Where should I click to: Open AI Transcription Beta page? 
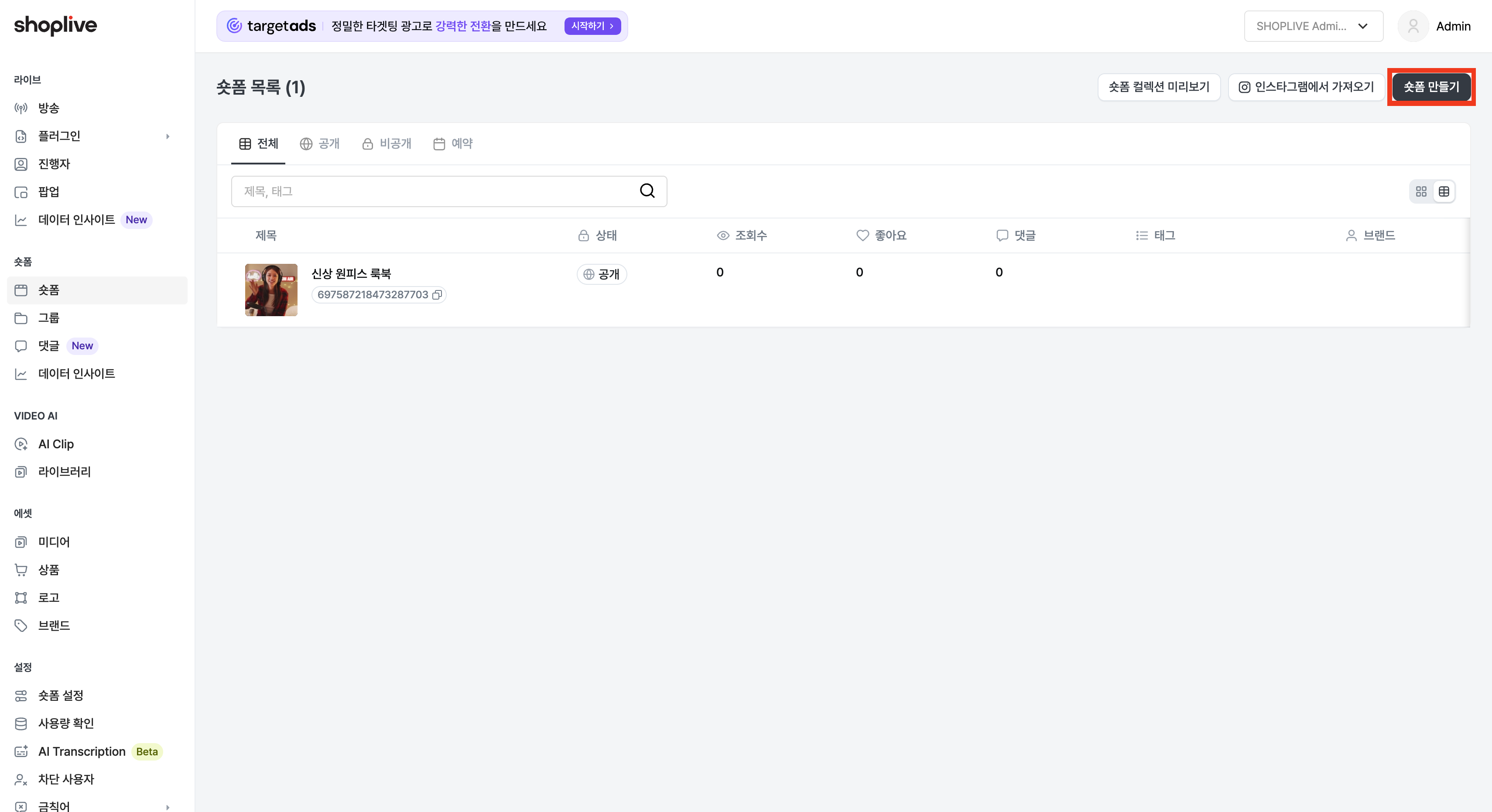97,751
